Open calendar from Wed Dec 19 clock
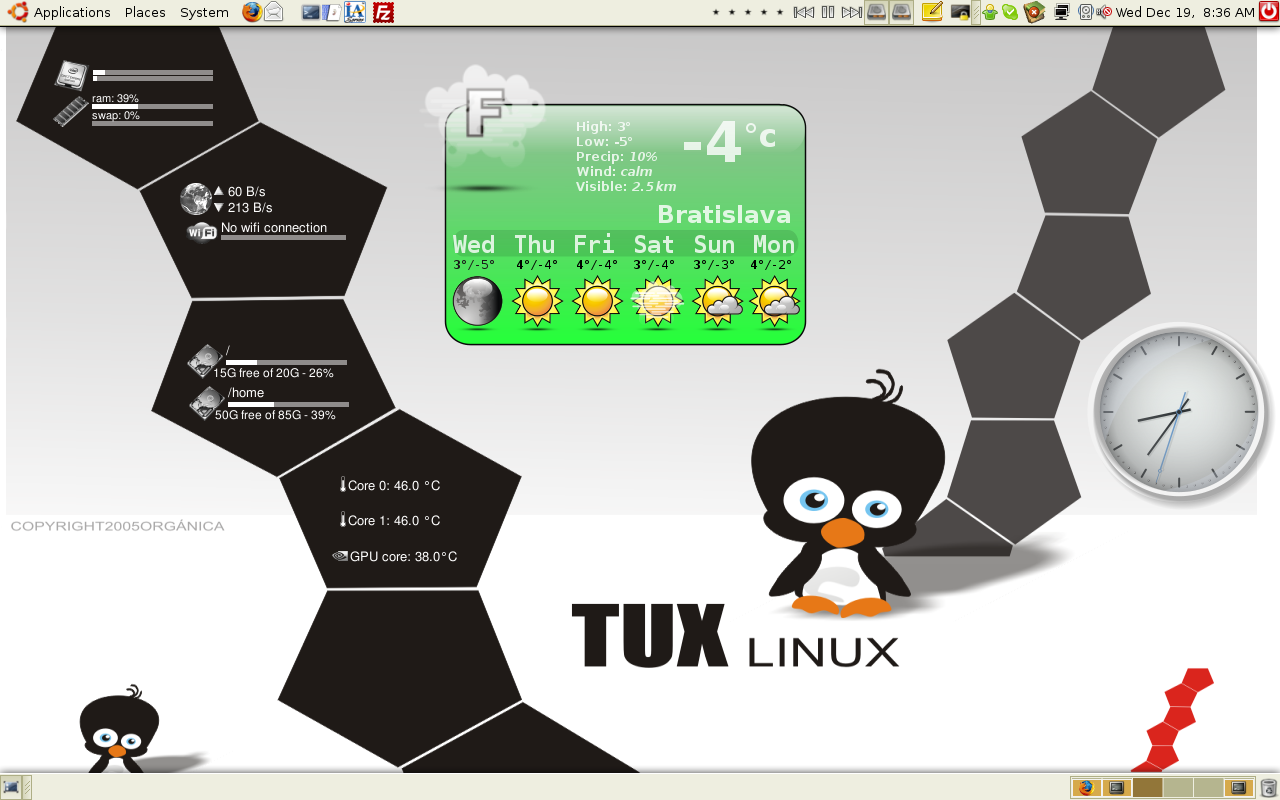Image resolution: width=1280 pixels, height=800 pixels. (1185, 12)
